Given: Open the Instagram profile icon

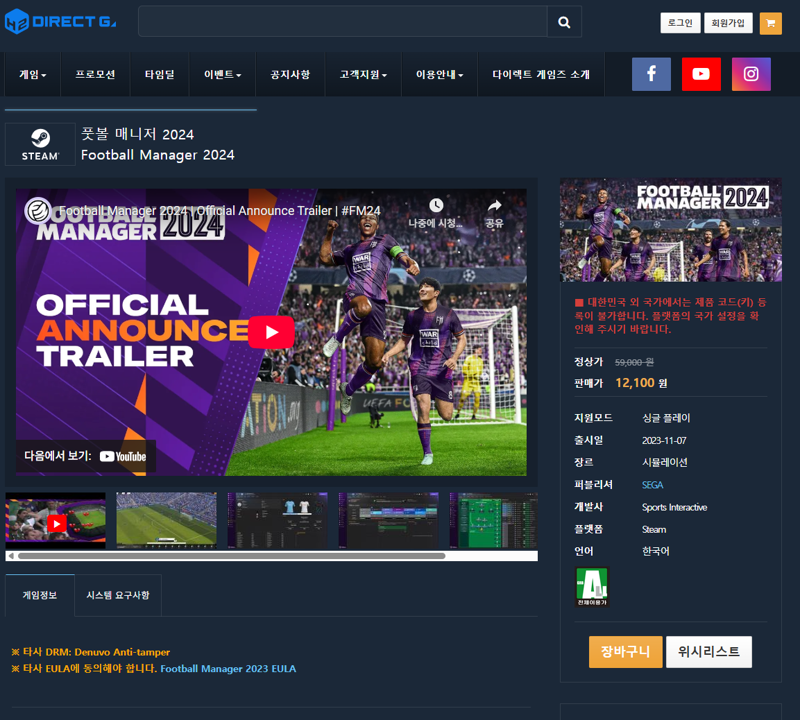Looking at the screenshot, I should coord(751,74).
